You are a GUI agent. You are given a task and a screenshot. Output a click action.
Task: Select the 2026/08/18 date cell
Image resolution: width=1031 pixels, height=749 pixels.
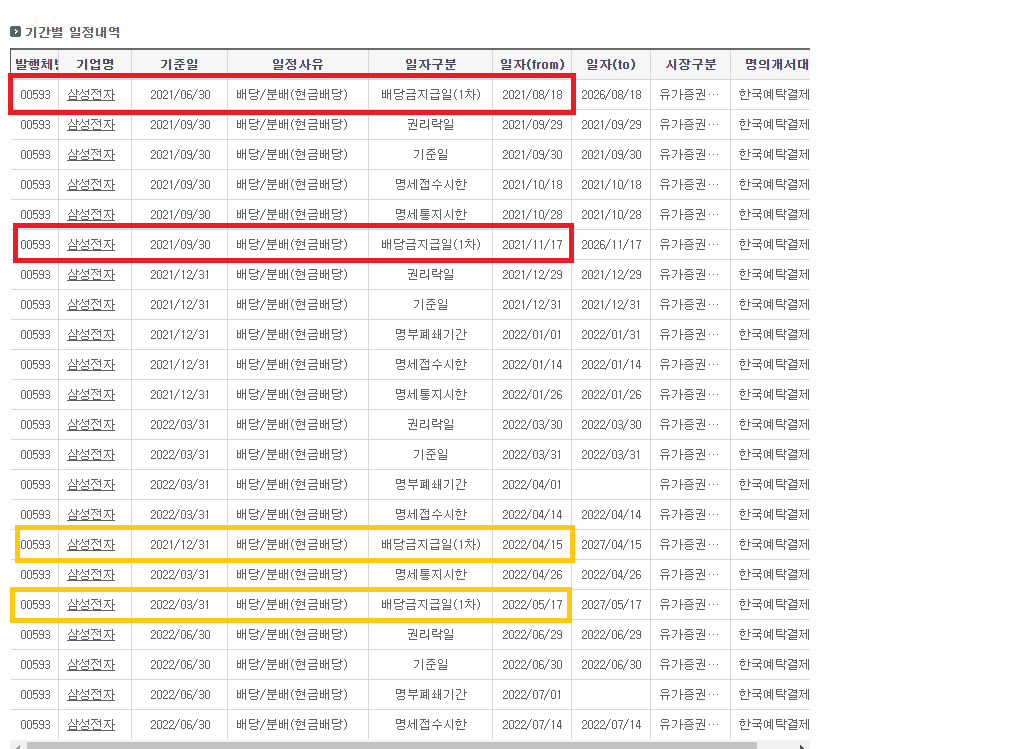coord(611,95)
